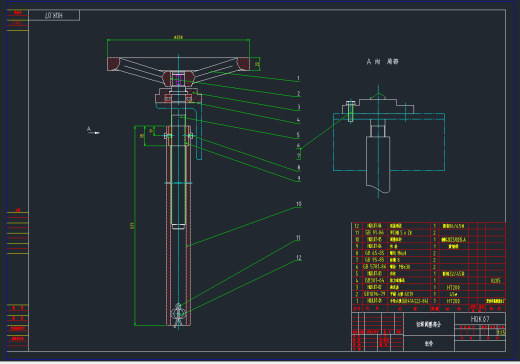Click the HDK.07 drawing number in title block
Image resolution: width=520 pixels, height=364 pixels.
pyautogui.click(x=480, y=319)
